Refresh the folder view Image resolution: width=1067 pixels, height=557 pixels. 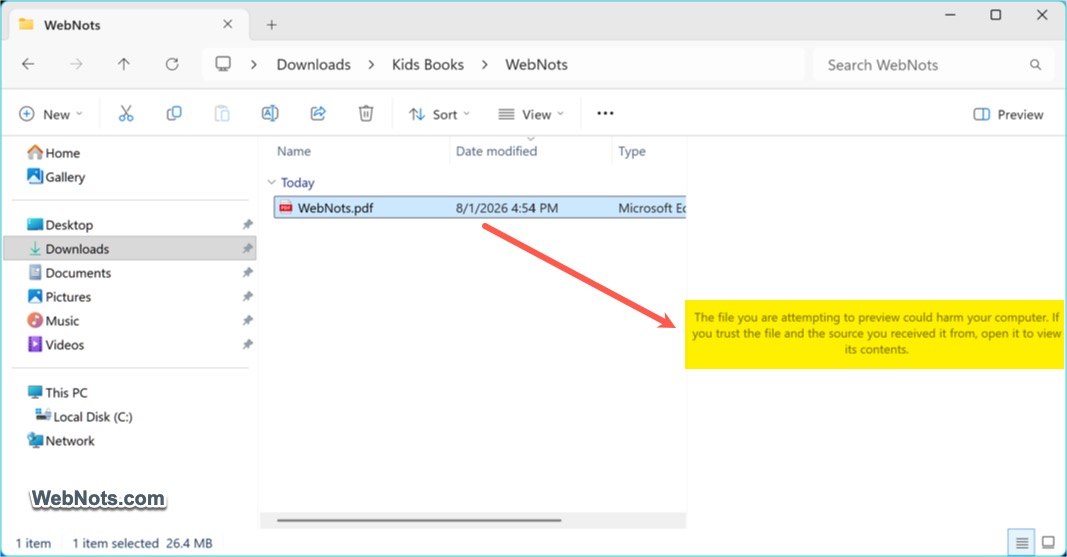(x=172, y=64)
